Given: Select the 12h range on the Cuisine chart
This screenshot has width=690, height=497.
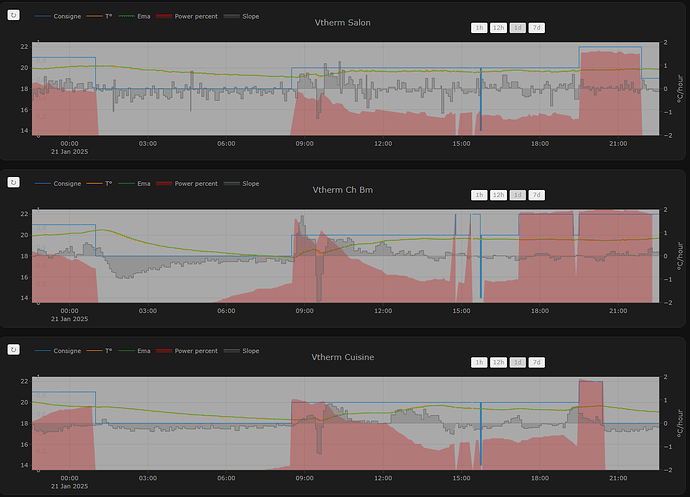Looking at the screenshot, I should pyautogui.click(x=498, y=362).
